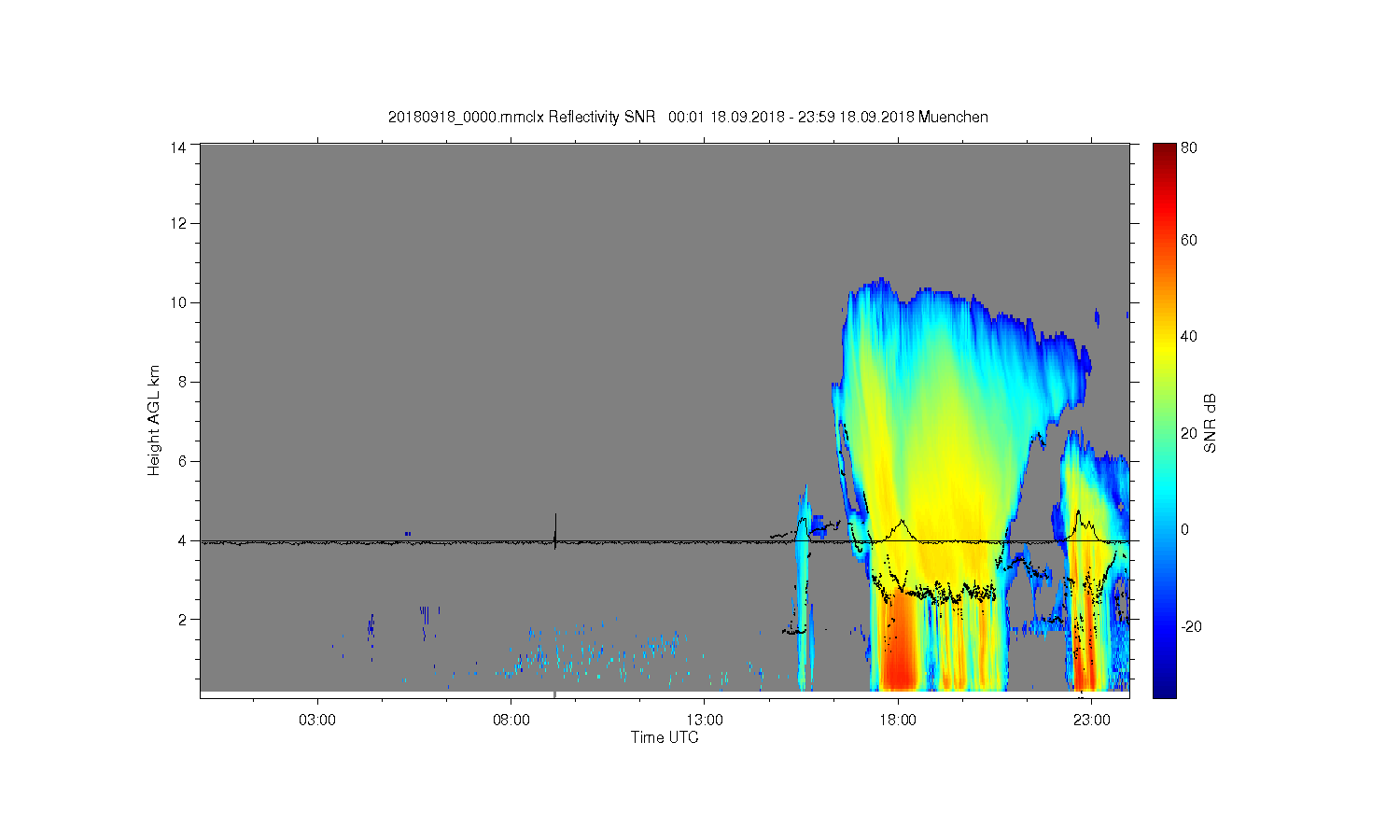Viewport: 1400px width, 840px height.
Task: Click the -20 dB colorbar tick label
Action: tap(1191, 626)
